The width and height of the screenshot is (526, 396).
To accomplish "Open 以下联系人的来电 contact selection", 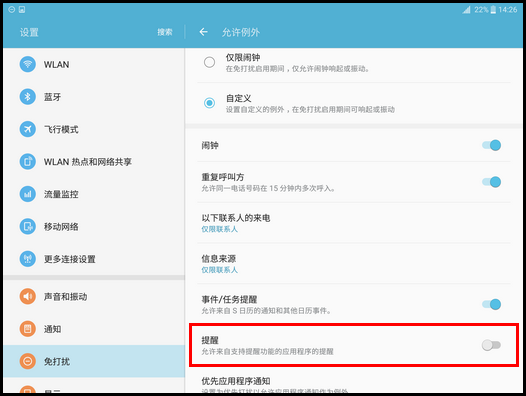I will (x=354, y=223).
